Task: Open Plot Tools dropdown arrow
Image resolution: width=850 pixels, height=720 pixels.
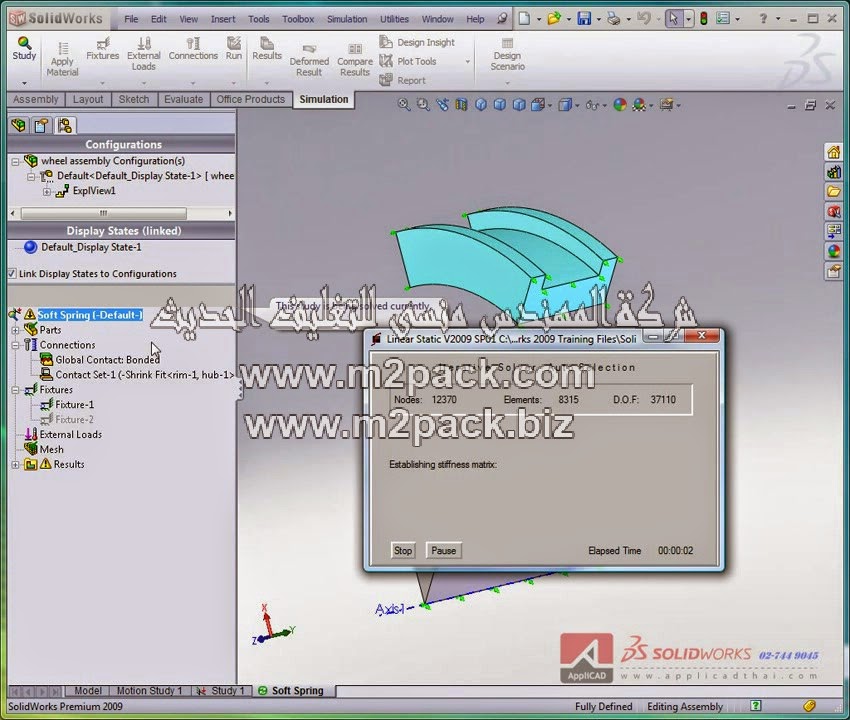Action: (x=467, y=62)
